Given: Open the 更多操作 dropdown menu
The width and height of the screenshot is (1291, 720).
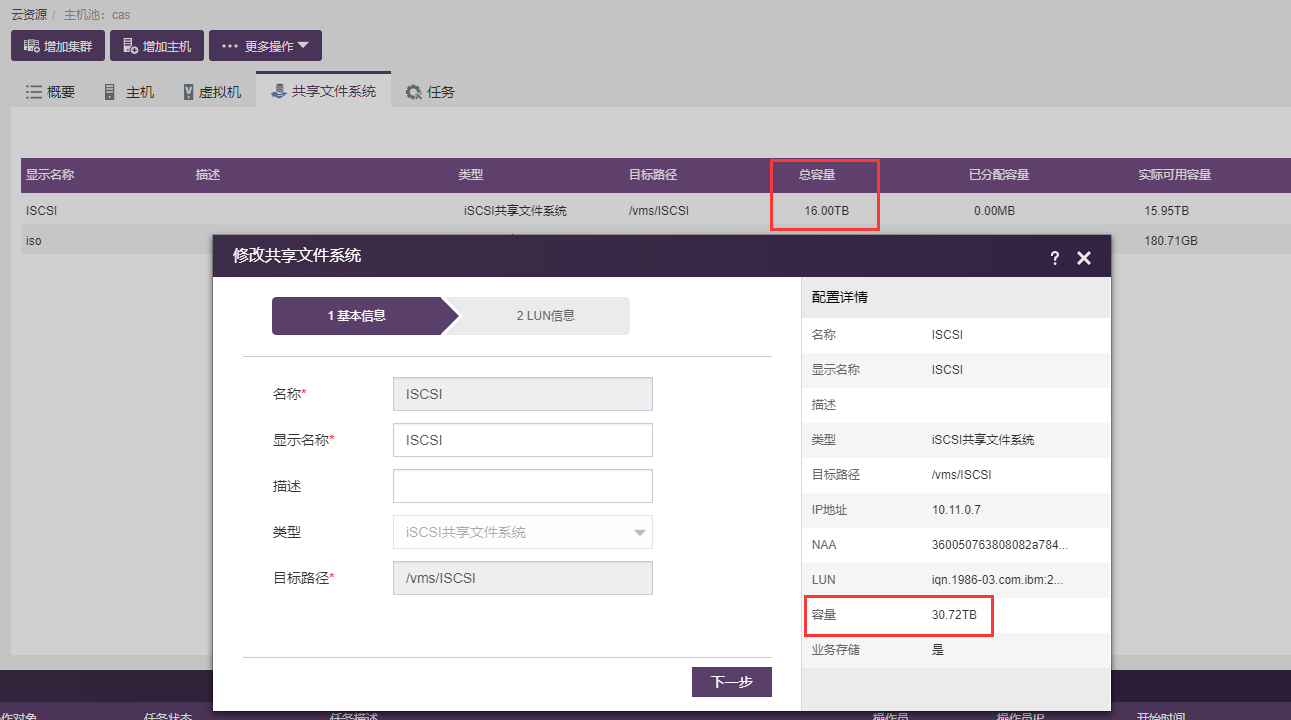Looking at the screenshot, I should pyautogui.click(x=265, y=46).
